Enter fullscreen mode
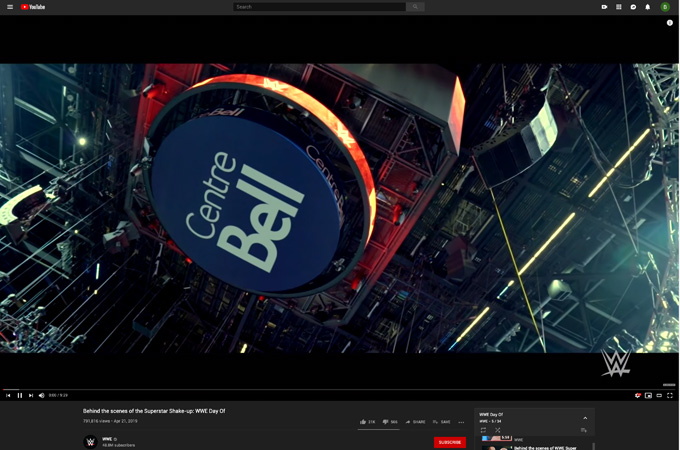 [670, 395]
